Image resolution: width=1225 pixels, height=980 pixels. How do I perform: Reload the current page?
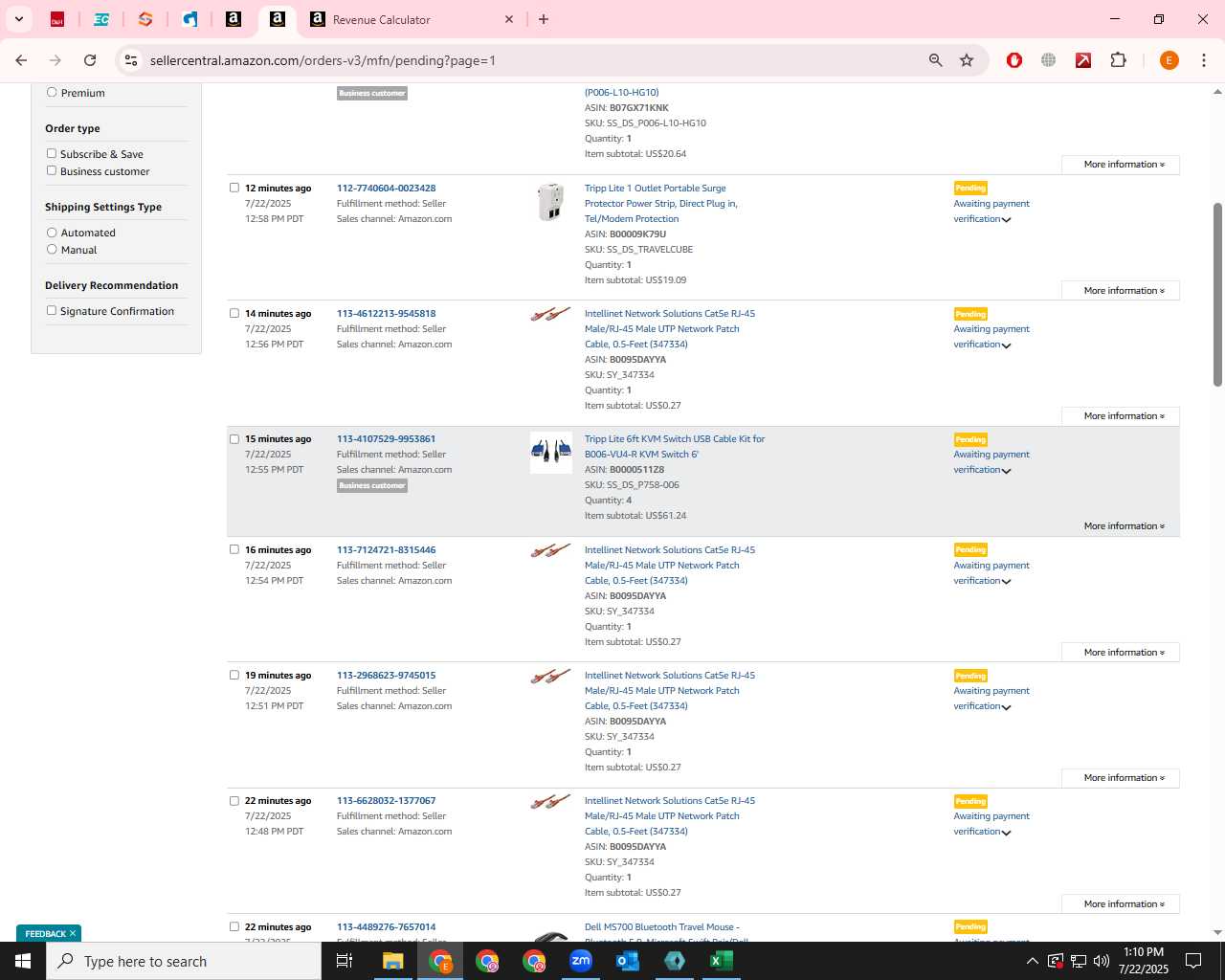[90, 60]
